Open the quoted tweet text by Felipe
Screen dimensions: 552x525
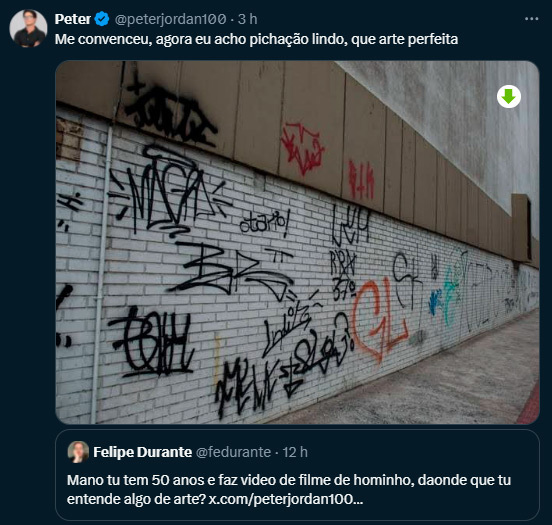pyautogui.click(x=289, y=489)
